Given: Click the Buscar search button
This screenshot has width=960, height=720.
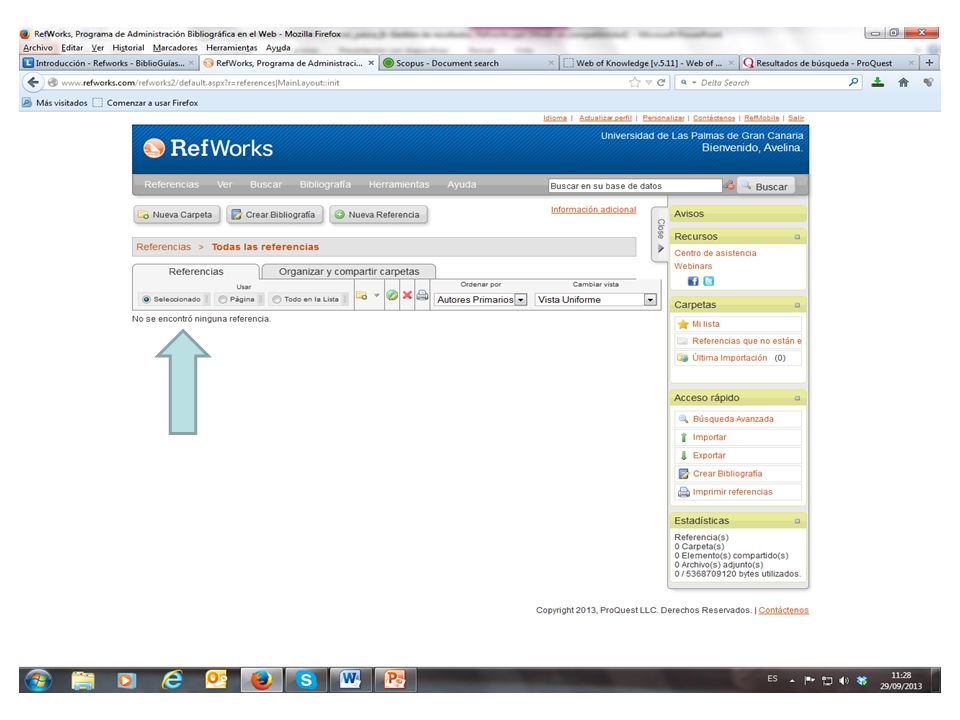Looking at the screenshot, I should (765, 186).
